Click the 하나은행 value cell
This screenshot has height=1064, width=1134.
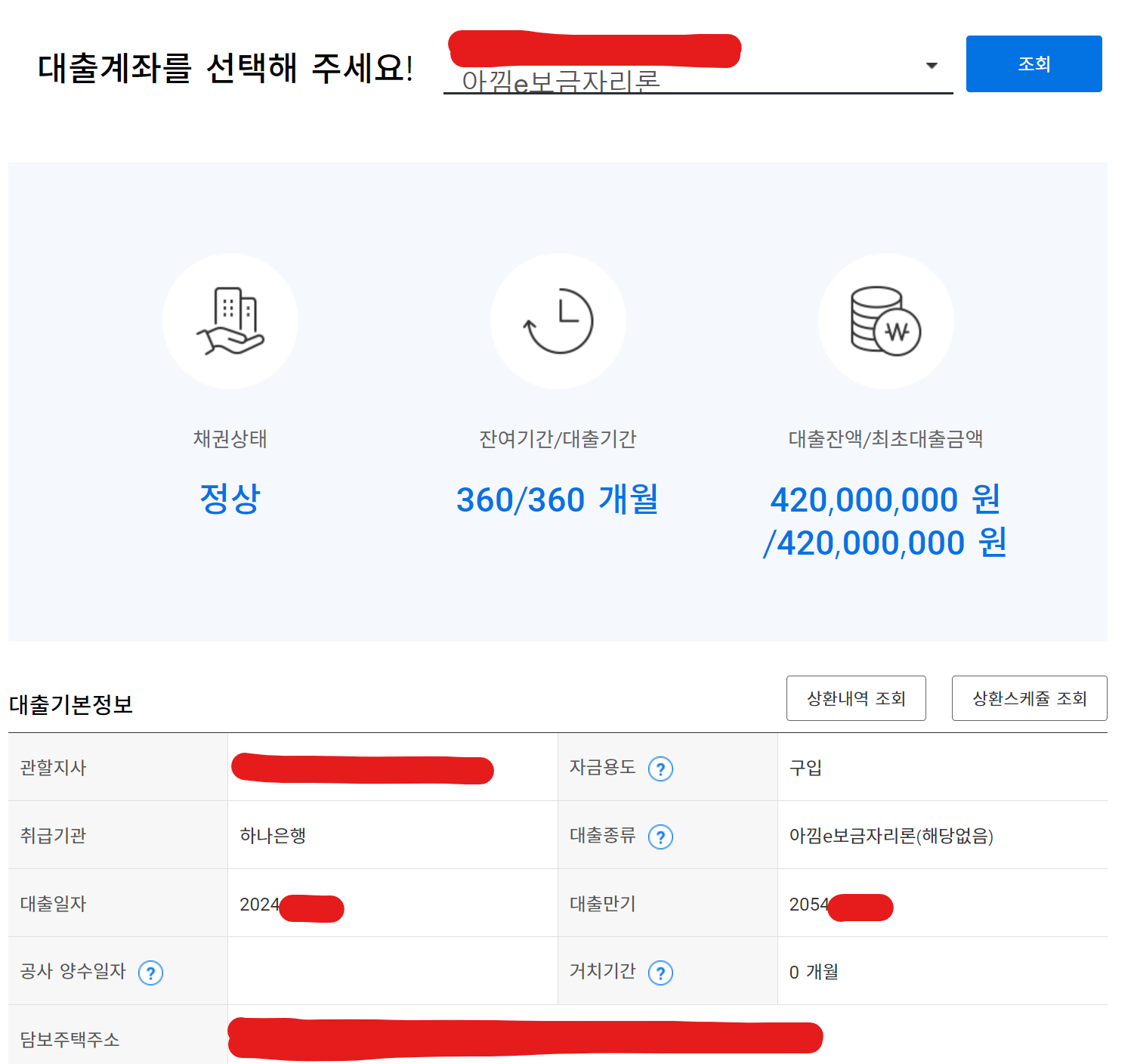pyautogui.click(x=273, y=836)
